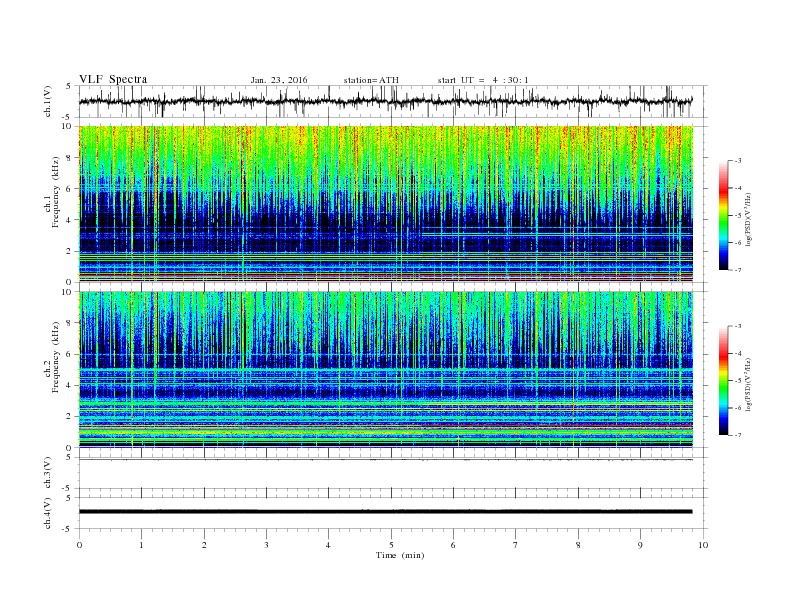The image size is (792, 612).
Task: Click tick label "1" on the Time axis
Action: point(142,545)
